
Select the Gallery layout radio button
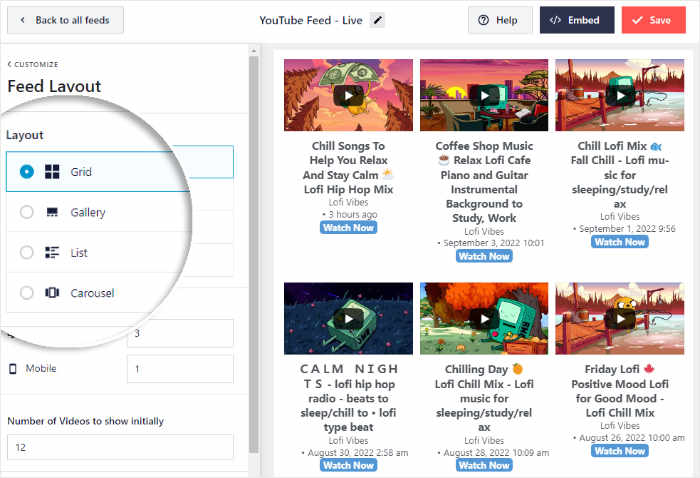(27, 212)
